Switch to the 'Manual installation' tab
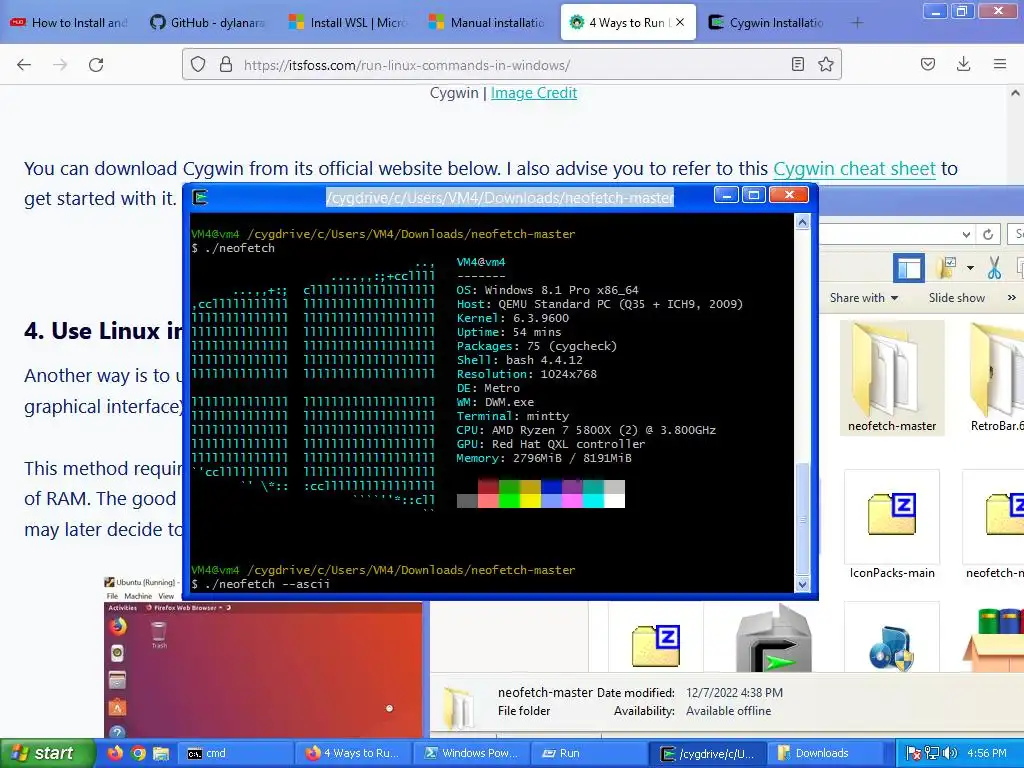 tap(488, 23)
